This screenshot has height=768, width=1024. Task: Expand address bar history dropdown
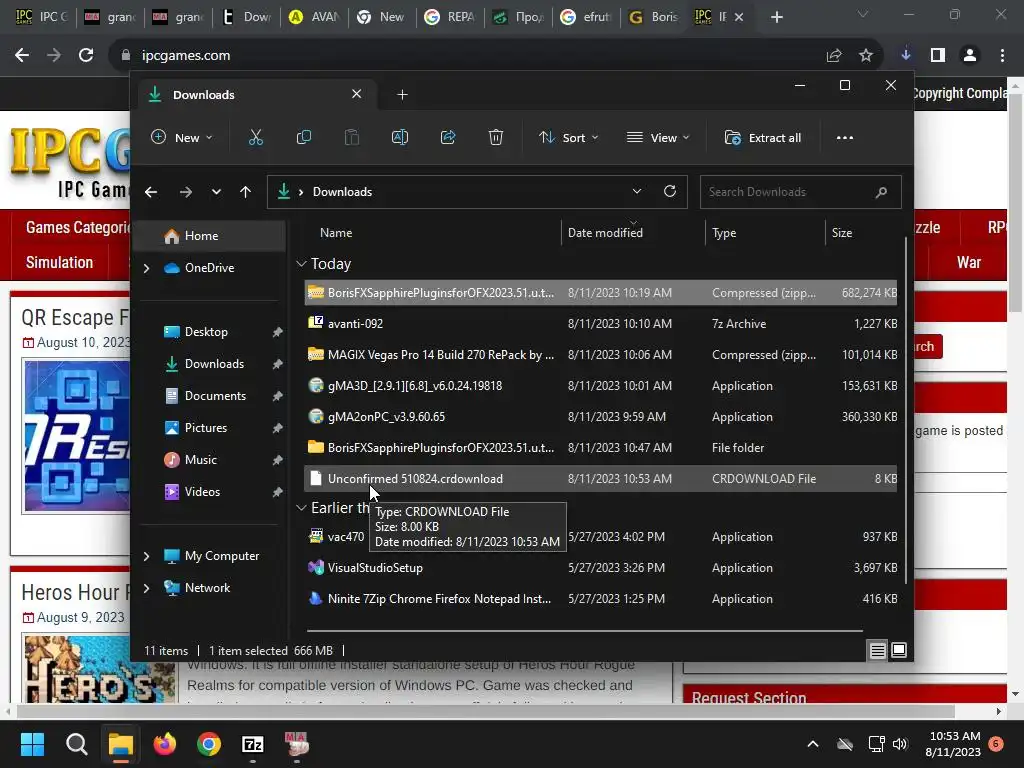pyautogui.click(x=636, y=191)
